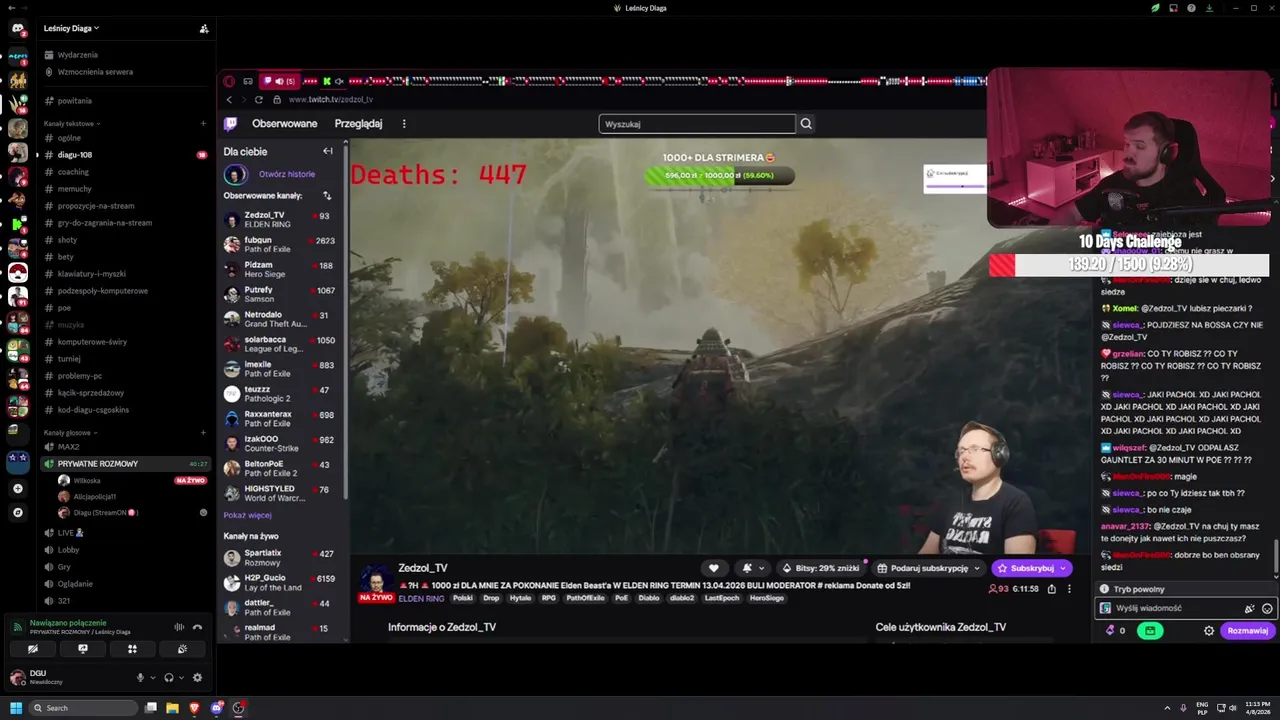Go back in the browser
1280x720 pixels.
tap(229, 99)
